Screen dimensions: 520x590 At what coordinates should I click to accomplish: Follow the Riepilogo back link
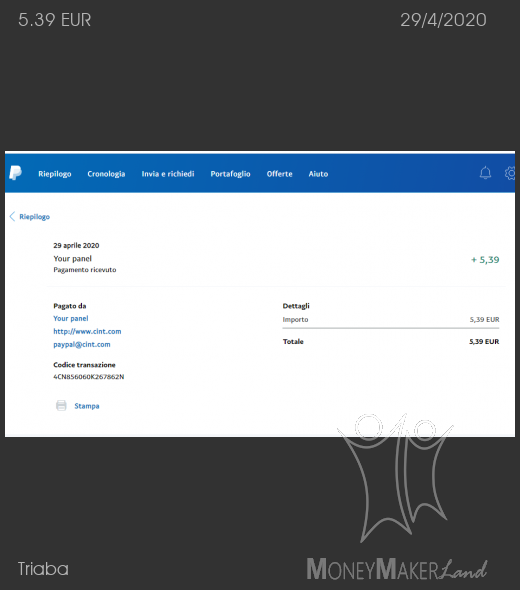[35, 217]
